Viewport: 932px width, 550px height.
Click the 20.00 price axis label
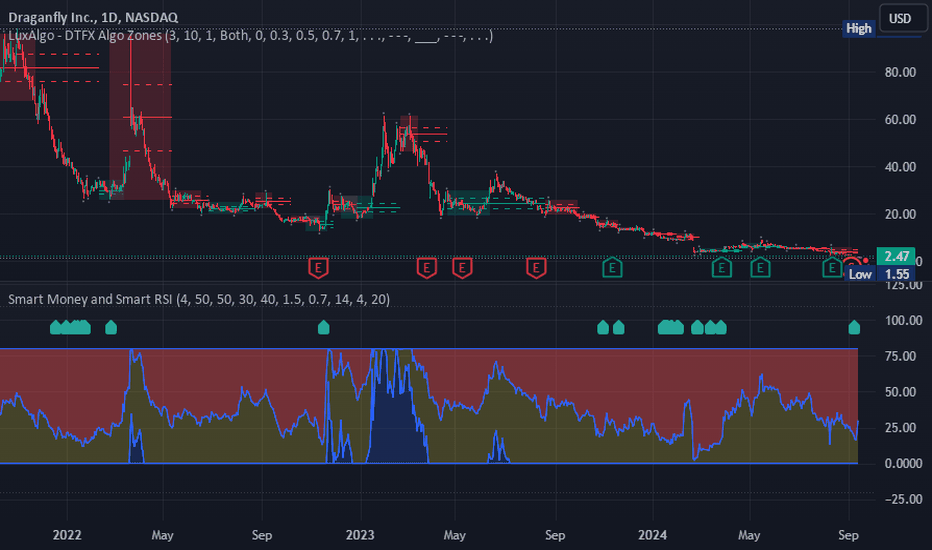900,214
